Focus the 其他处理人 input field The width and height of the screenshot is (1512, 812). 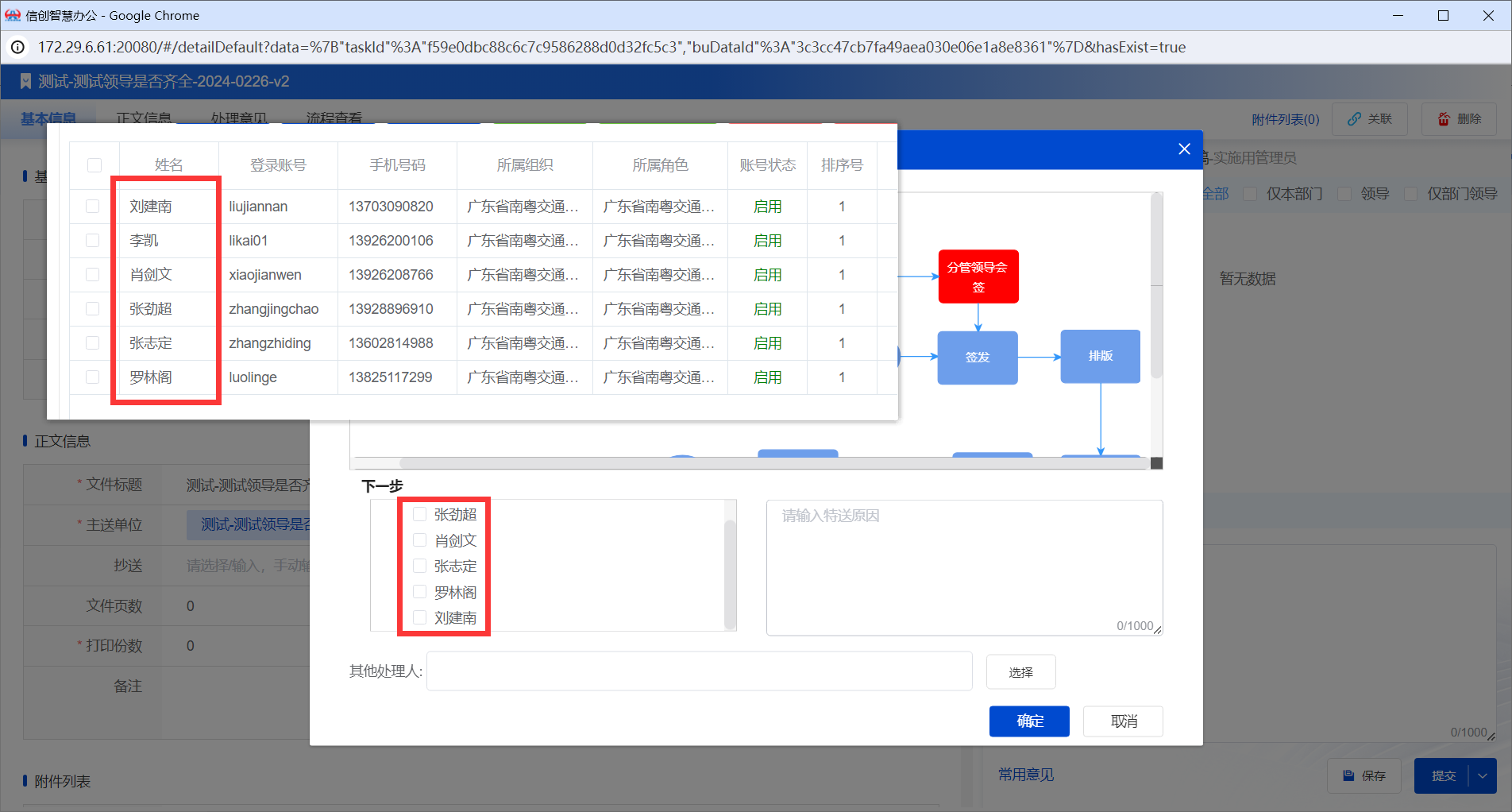[700, 671]
